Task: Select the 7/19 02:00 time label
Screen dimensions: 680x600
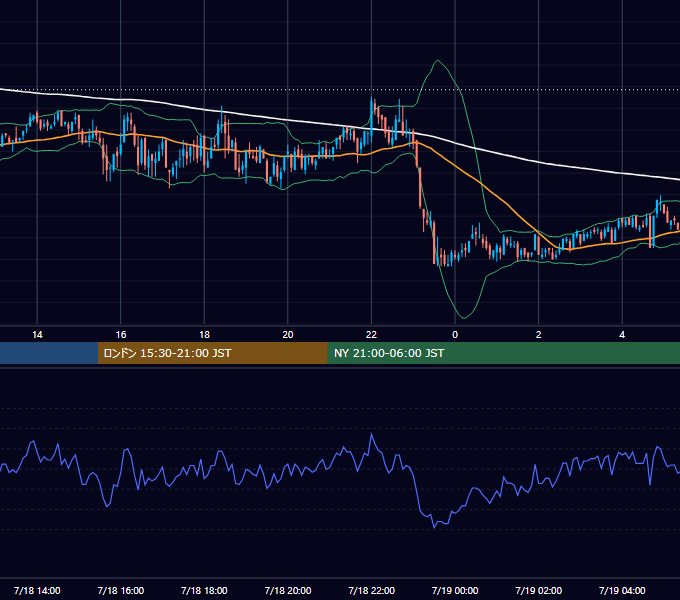Action: (x=538, y=590)
